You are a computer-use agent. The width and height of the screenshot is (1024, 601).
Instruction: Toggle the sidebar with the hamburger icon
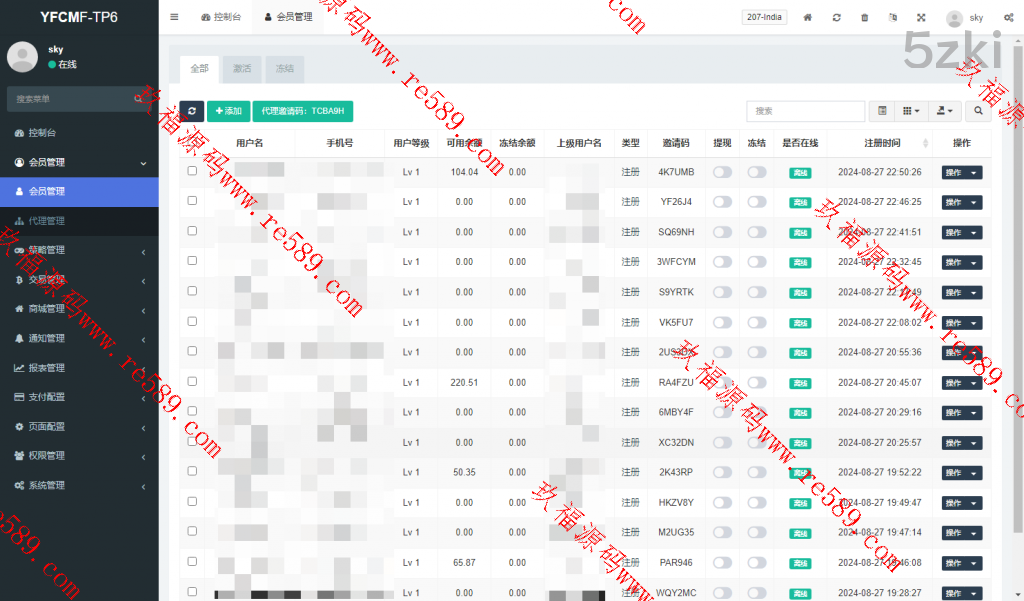[174, 17]
